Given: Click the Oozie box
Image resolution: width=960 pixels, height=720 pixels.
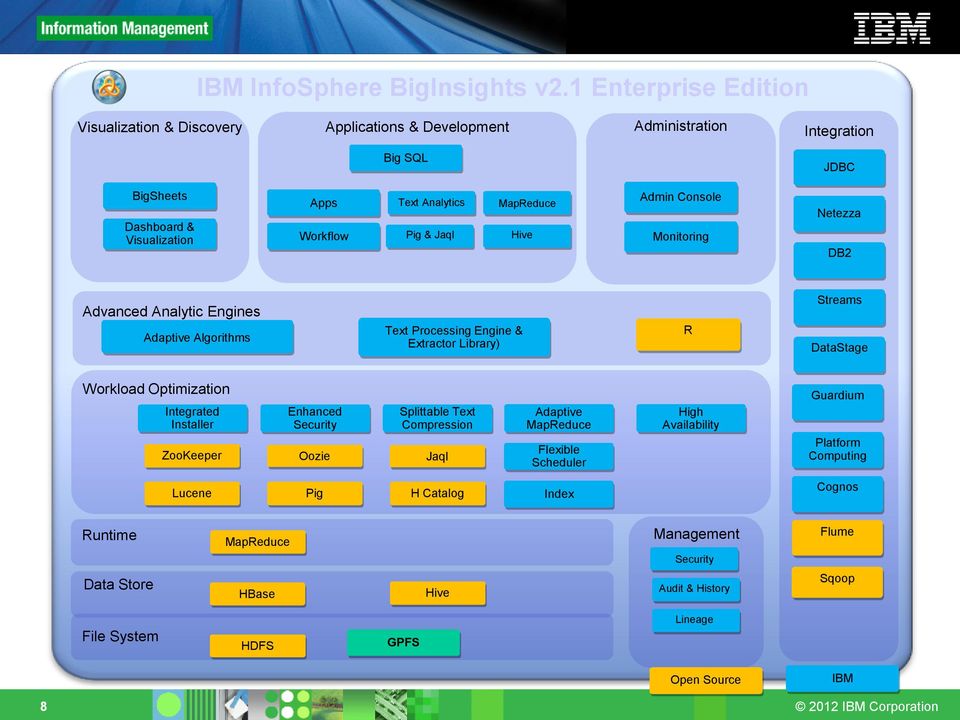Looking at the screenshot, I should click(x=315, y=457).
